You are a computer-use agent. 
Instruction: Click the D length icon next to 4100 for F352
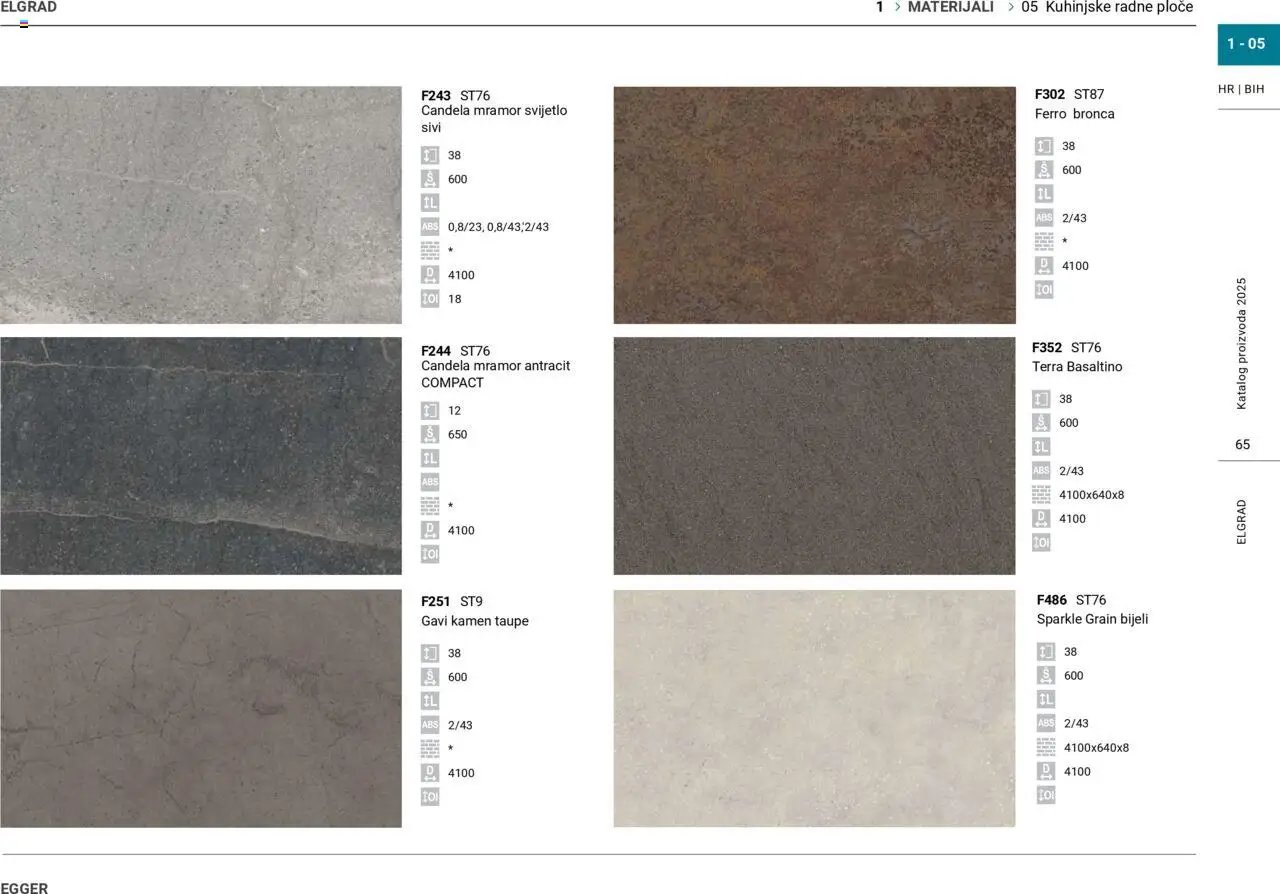click(1043, 518)
